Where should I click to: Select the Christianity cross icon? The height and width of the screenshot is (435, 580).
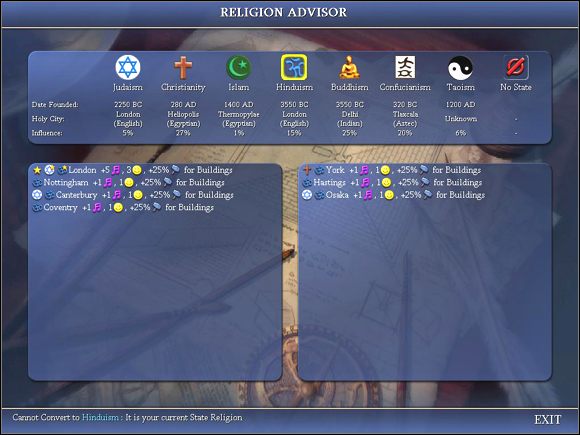coord(183,67)
